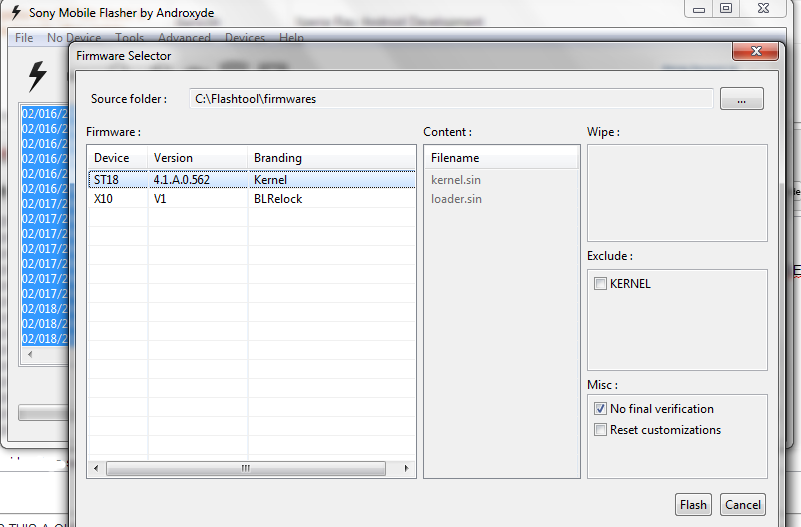Click loader.sin in the Content list
Screen dimensions: 801x527
point(456,199)
